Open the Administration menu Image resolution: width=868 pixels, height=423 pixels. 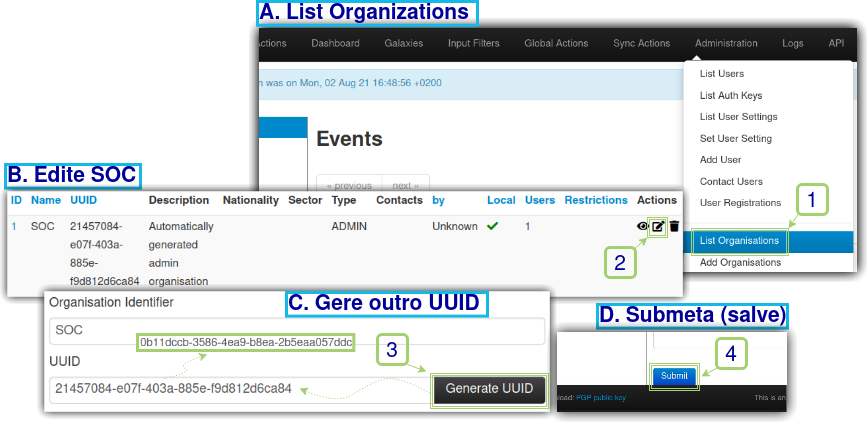(x=726, y=44)
